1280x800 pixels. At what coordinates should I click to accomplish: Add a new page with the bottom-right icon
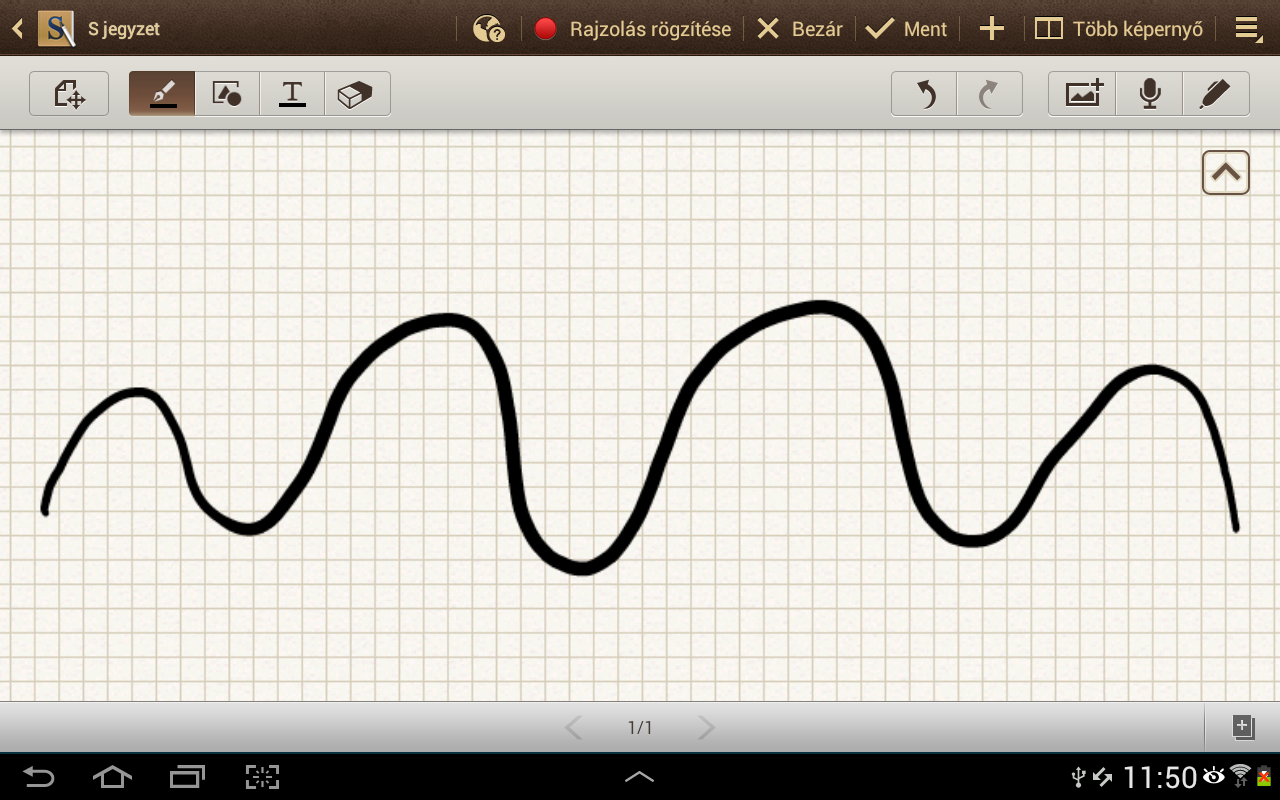coord(1242,727)
